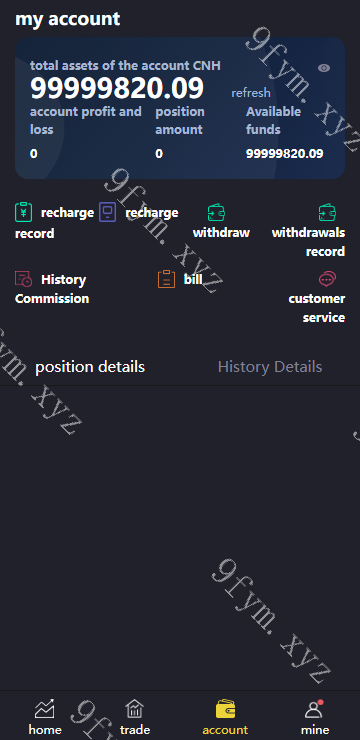Screen dimensions: 360x740
Task: Select the yellow account wallet icon
Action: [x=225, y=709]
